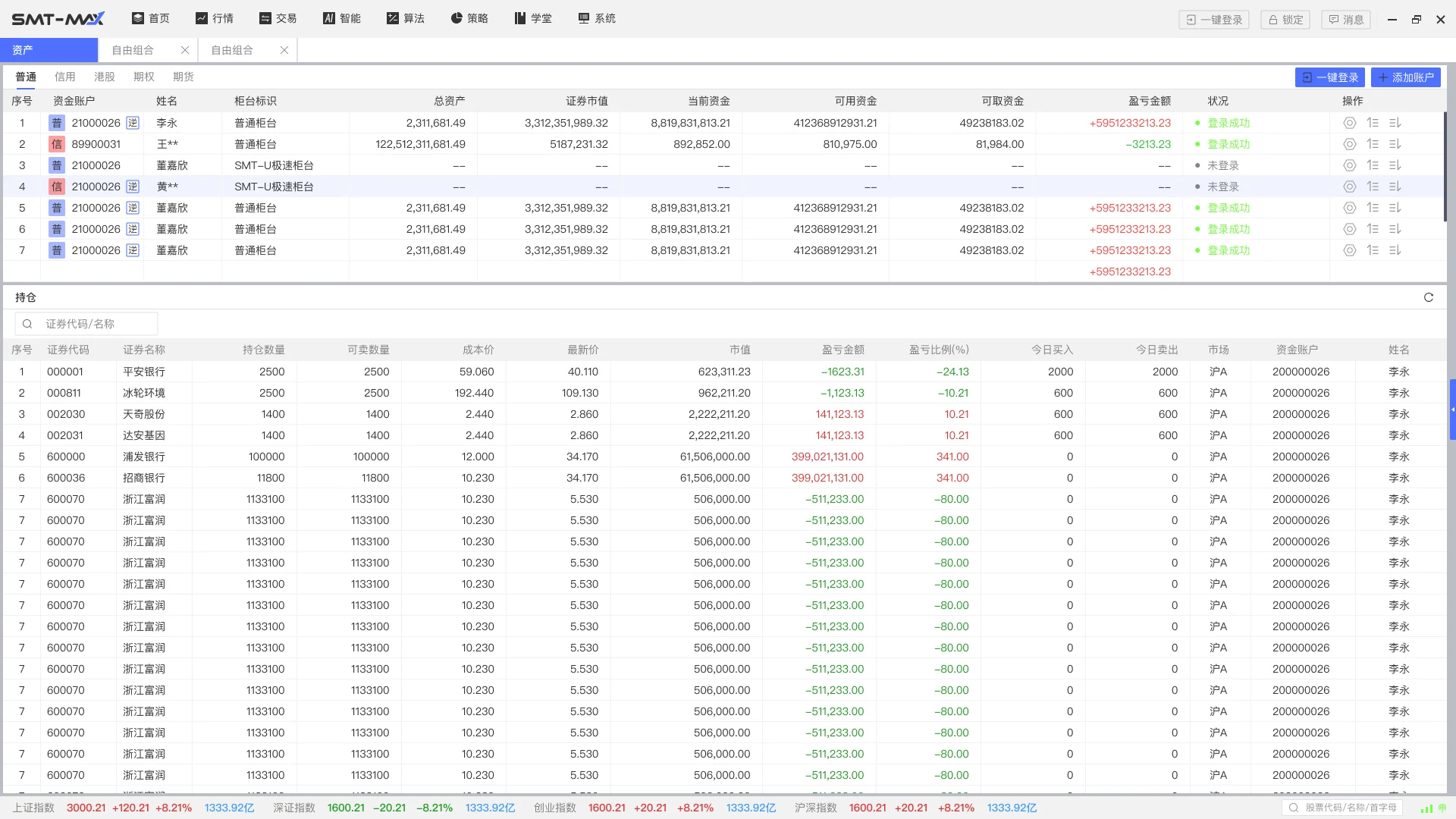Image resolution: width=1456 pixels, height=819 pixels.
Task: Select the 资产 tab
Action: click(49, 50)
